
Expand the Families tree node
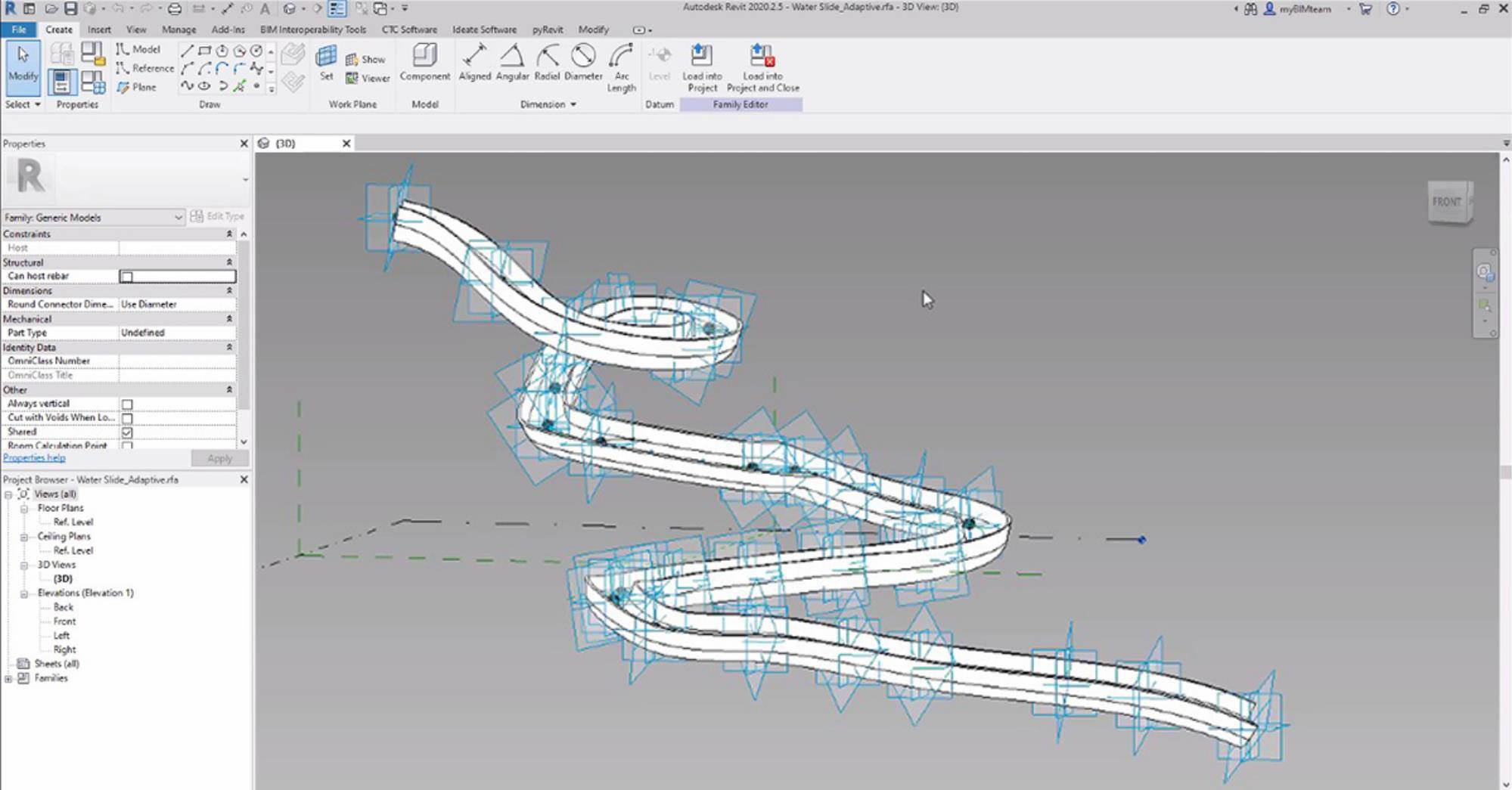pos(8,679)
